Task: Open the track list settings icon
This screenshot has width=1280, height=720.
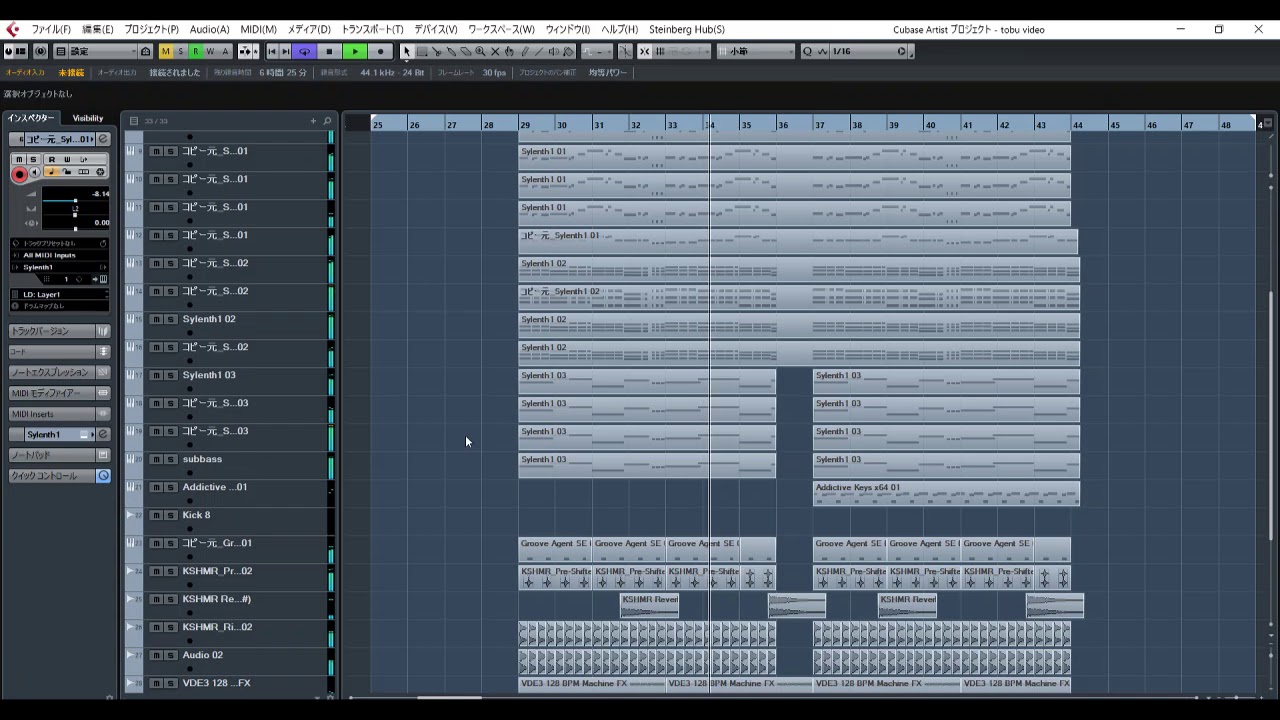Action: [x=134, y=121]
